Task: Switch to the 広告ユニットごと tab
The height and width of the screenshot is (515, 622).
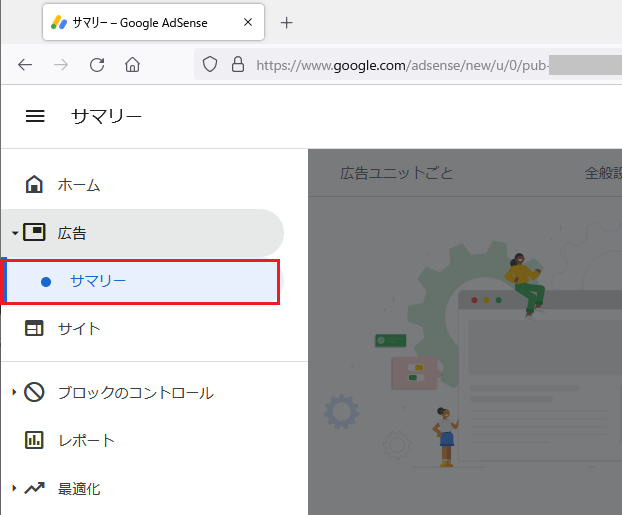Action: 396,173
